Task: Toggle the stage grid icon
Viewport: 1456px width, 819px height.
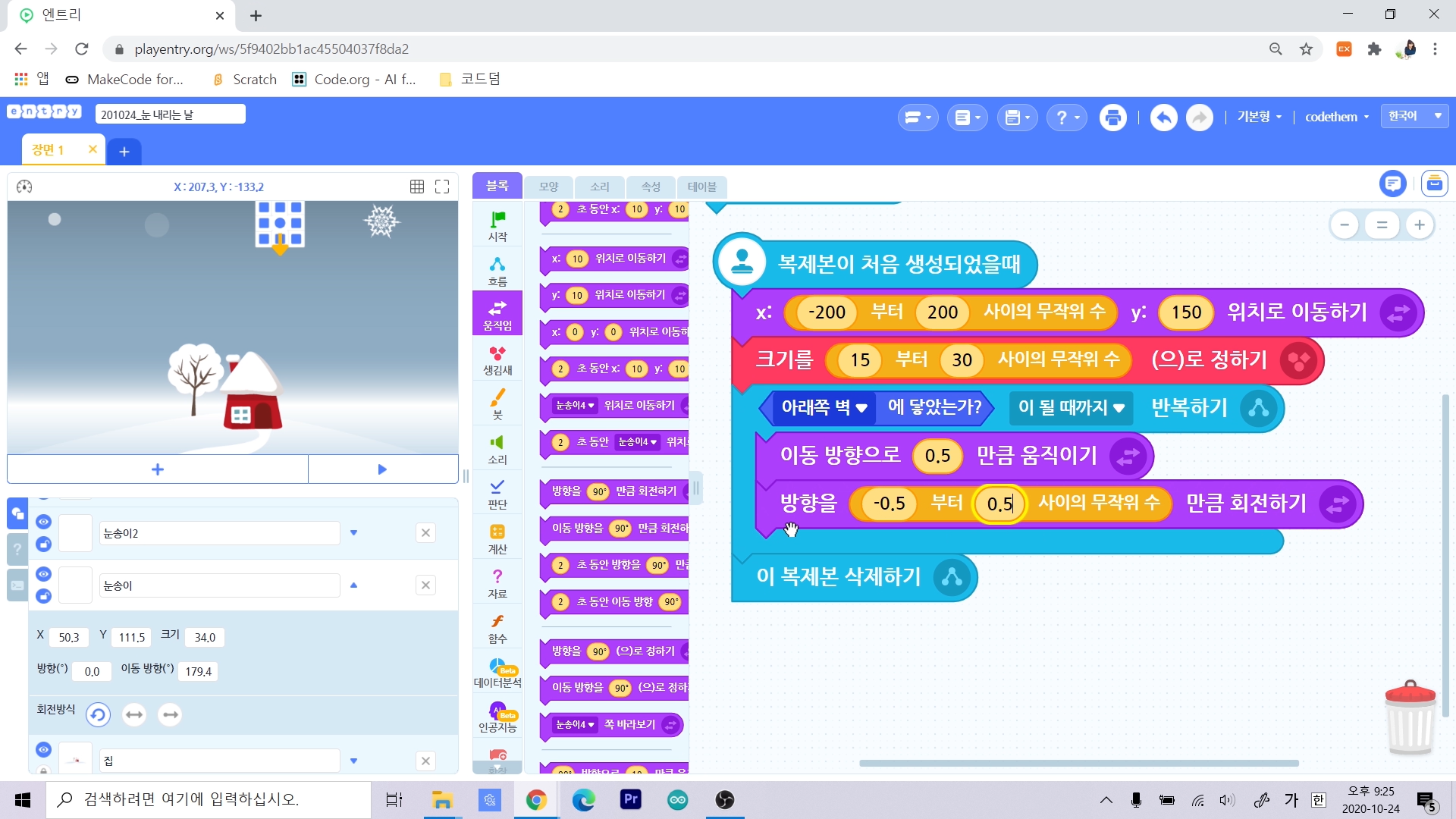Action: 417,187
